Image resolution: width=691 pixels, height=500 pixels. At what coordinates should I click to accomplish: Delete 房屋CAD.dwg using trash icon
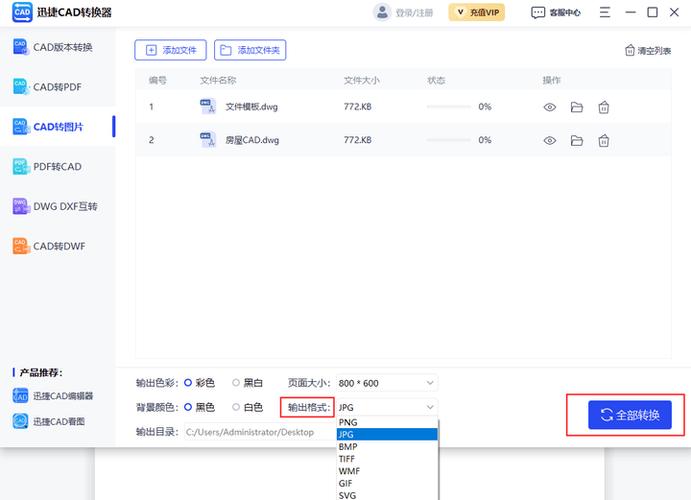coord(603,141)
